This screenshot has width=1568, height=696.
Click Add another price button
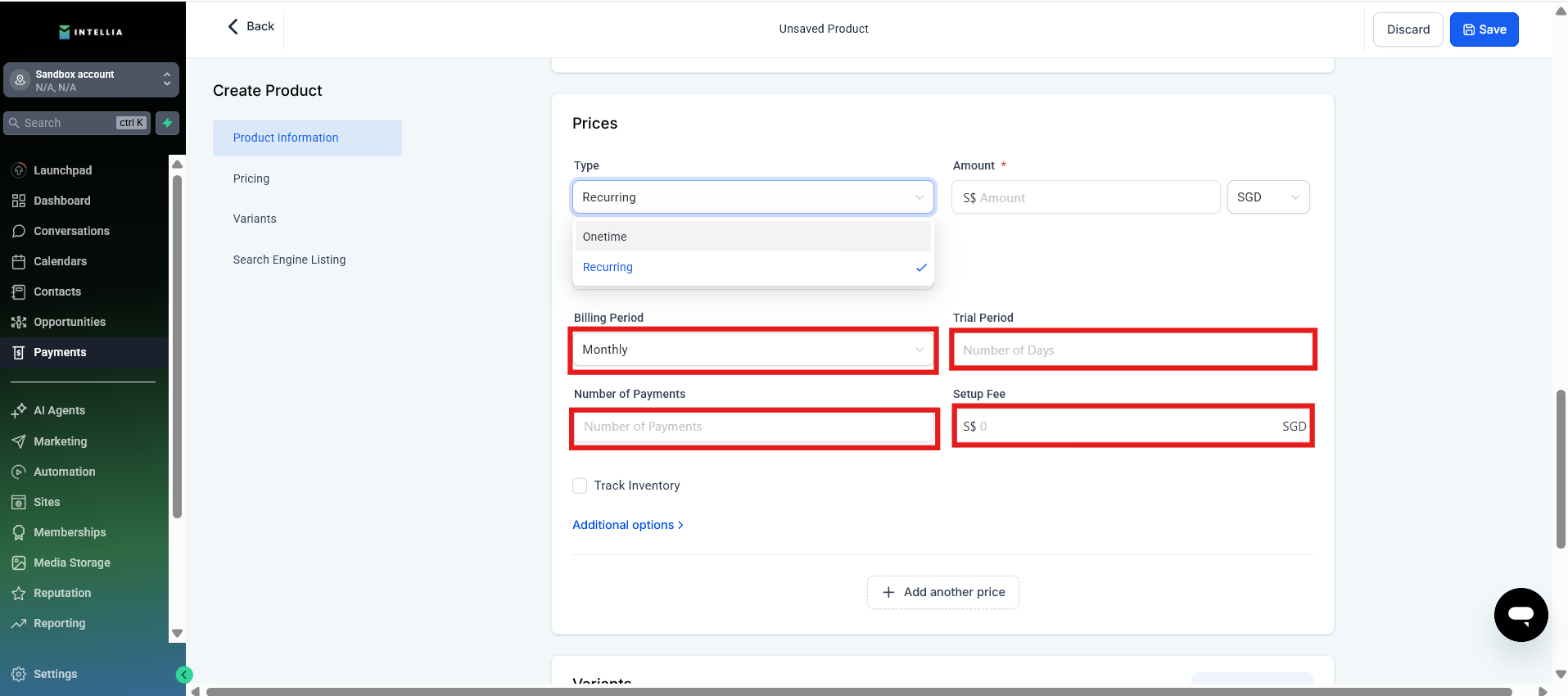tap(942, 592)
